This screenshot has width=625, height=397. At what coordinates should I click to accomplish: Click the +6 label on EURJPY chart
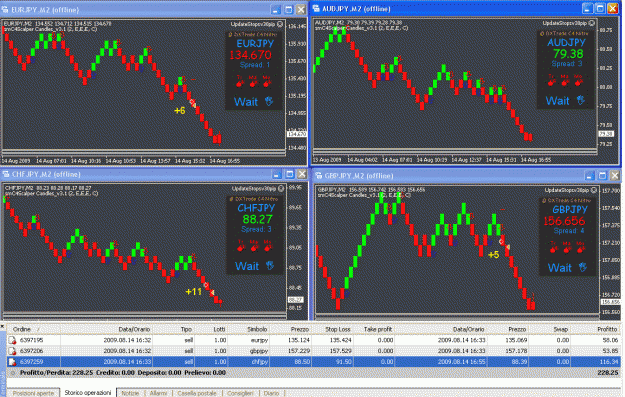[180, 110]
